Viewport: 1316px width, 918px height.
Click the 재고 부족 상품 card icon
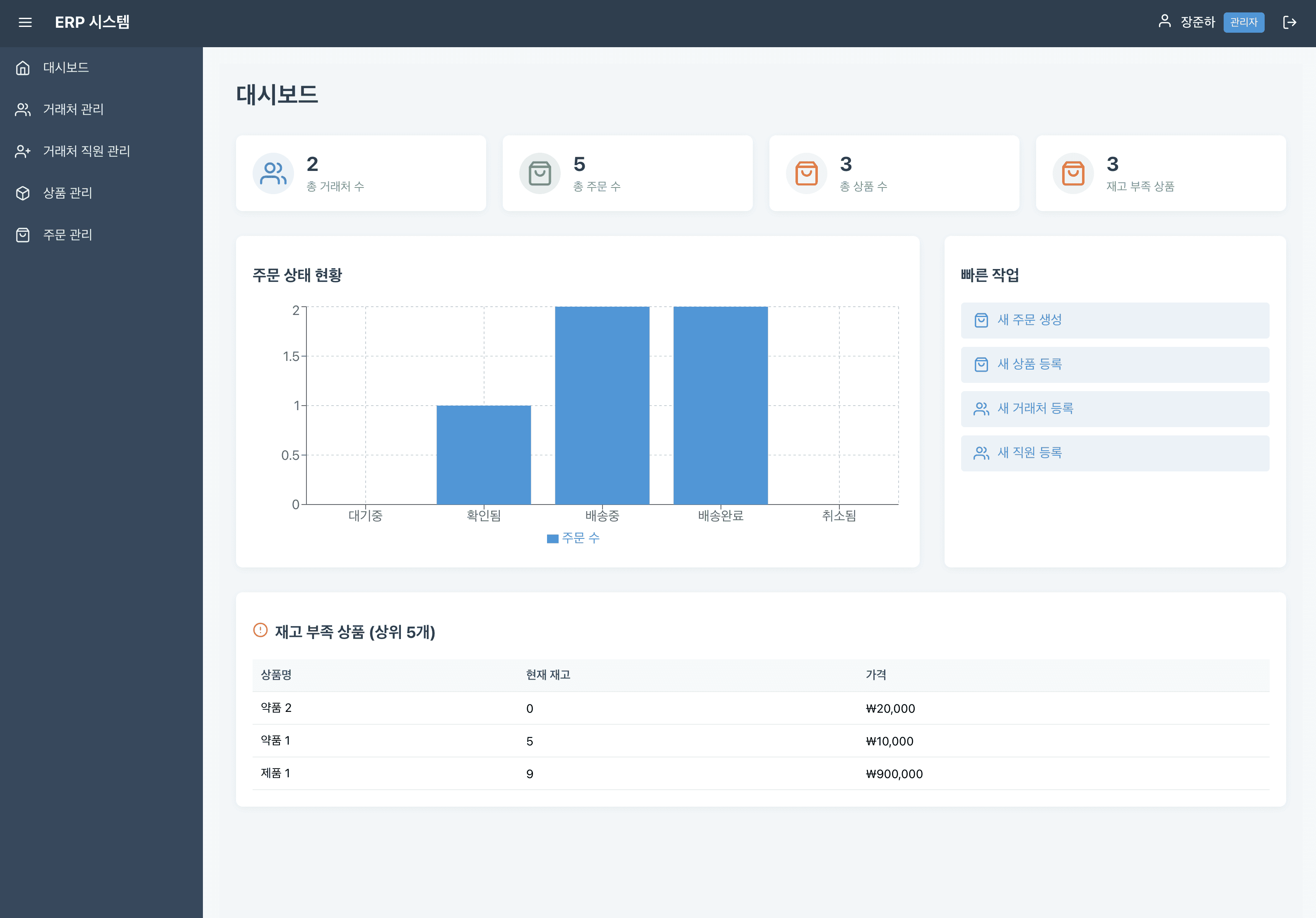point(1074,173)
